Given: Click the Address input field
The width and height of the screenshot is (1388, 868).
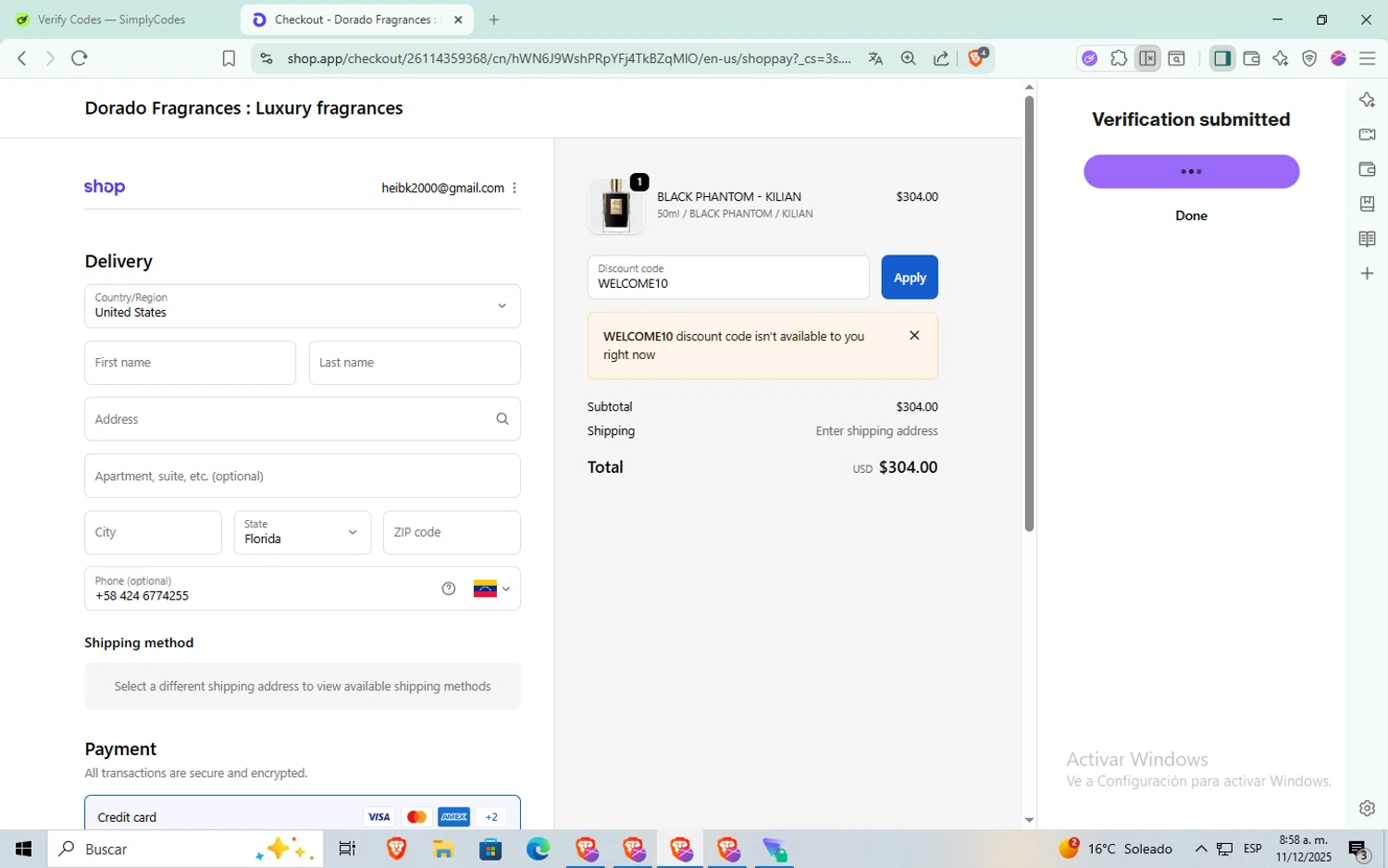Looking at the screenshot, I should tap(303, 419).
